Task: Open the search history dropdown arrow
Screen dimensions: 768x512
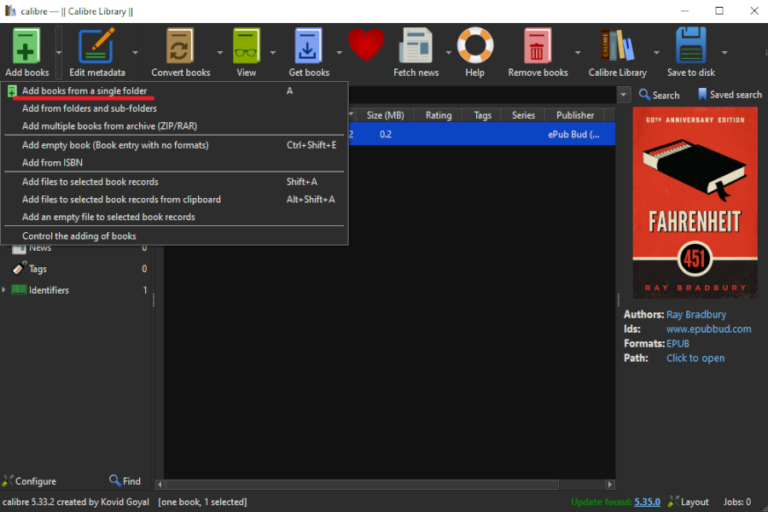Action: [x=624, y=95]
